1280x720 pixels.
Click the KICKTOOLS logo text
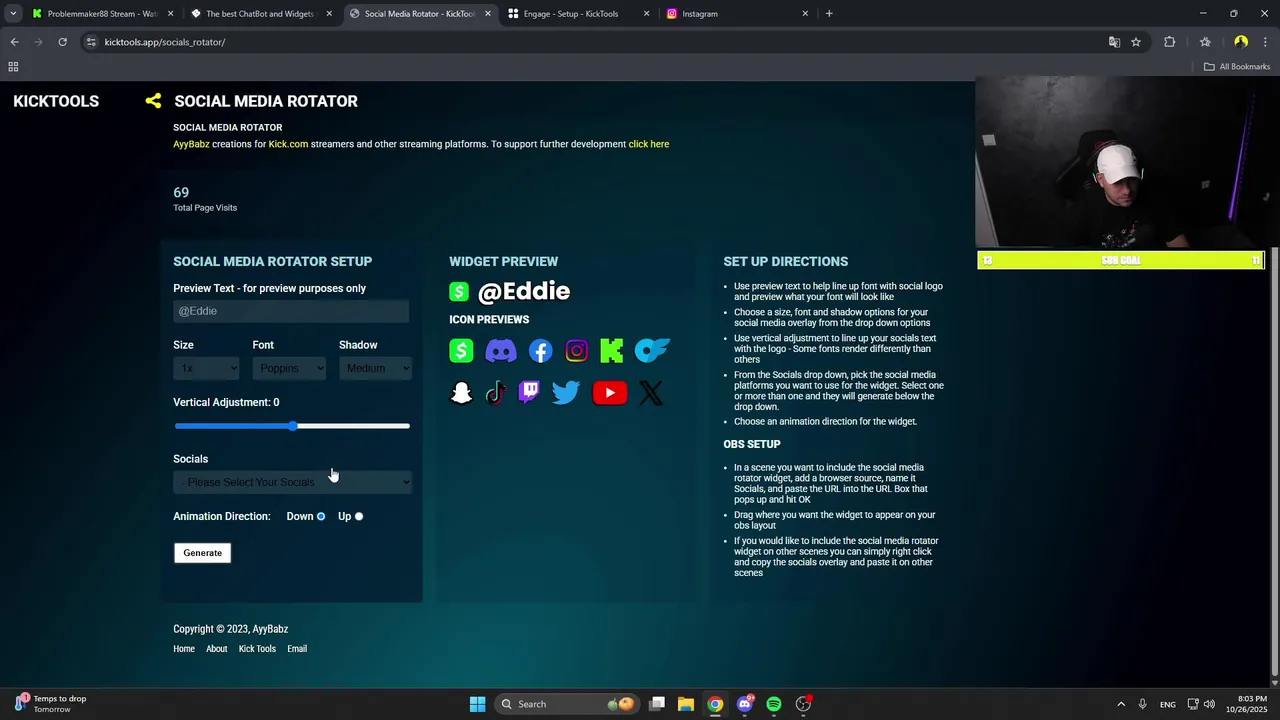coord(56,101)
